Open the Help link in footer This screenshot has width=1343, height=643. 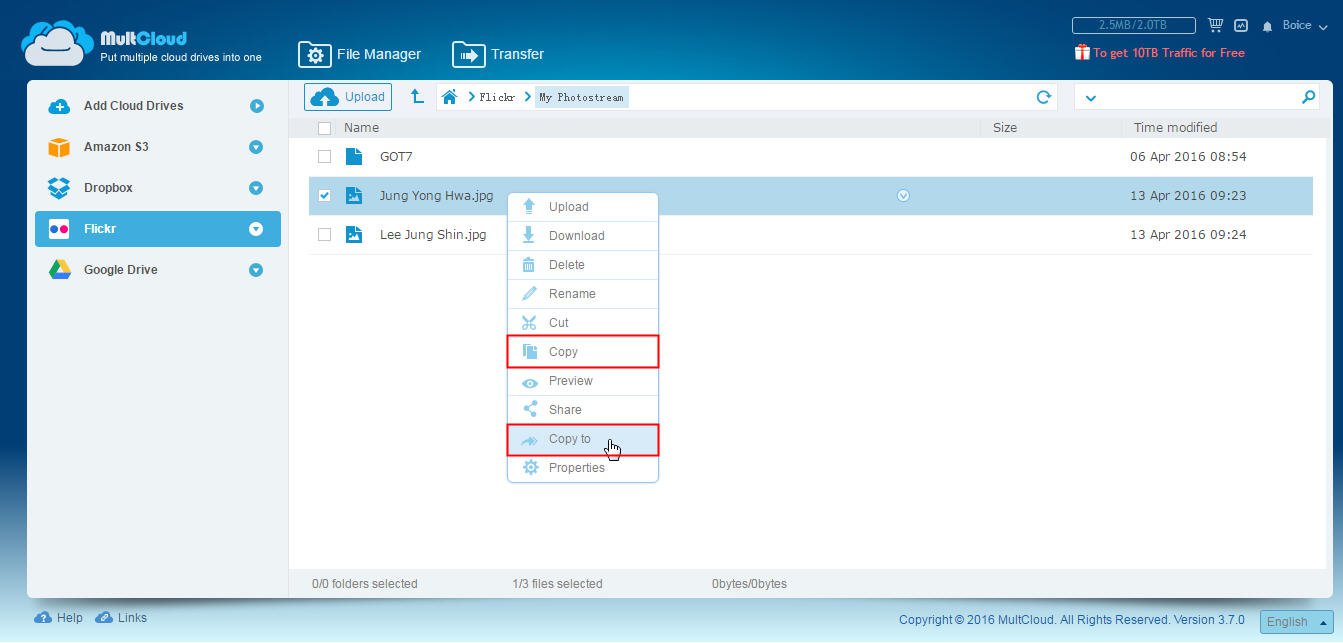[x=59, y=618]
